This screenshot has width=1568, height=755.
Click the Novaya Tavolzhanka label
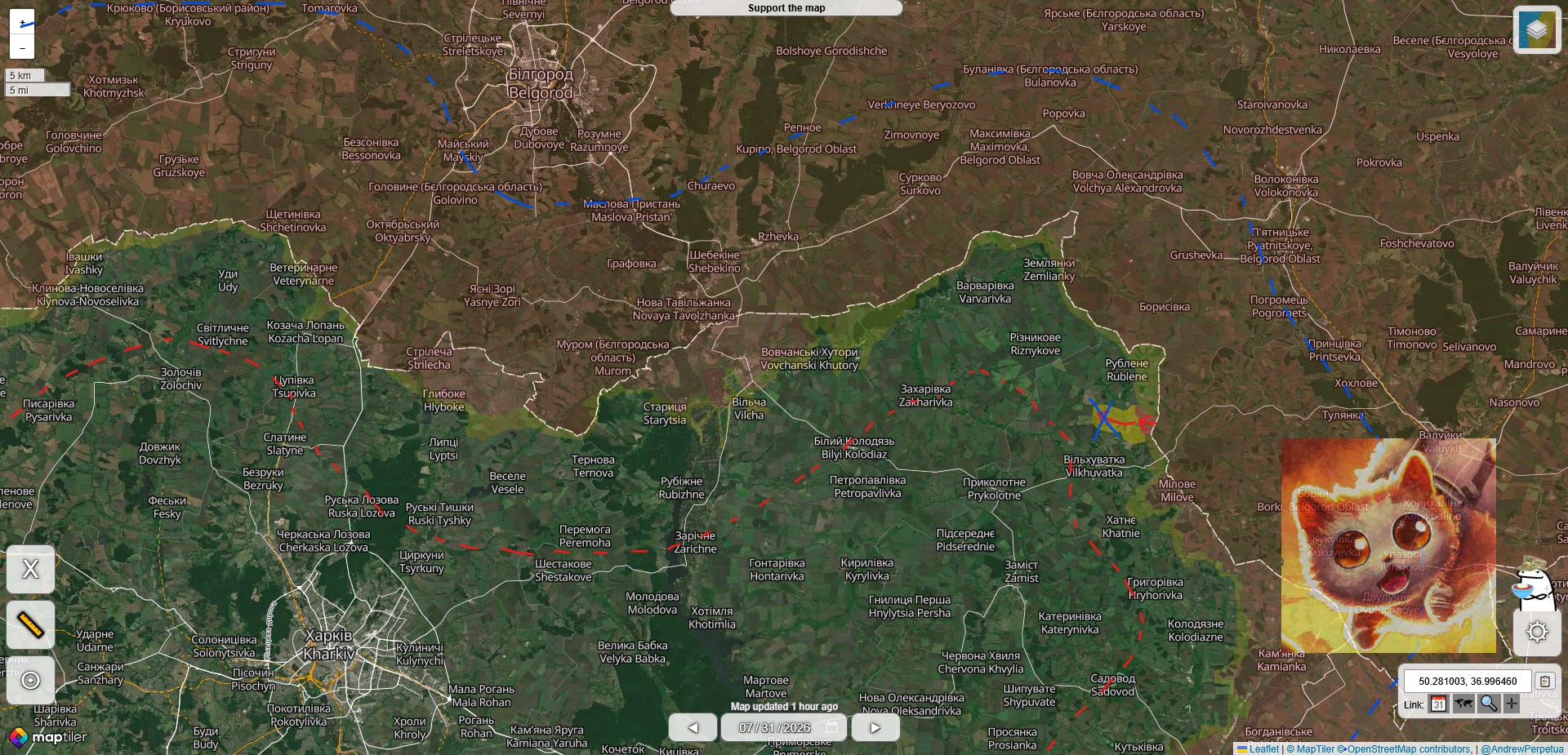click(684, 309)
